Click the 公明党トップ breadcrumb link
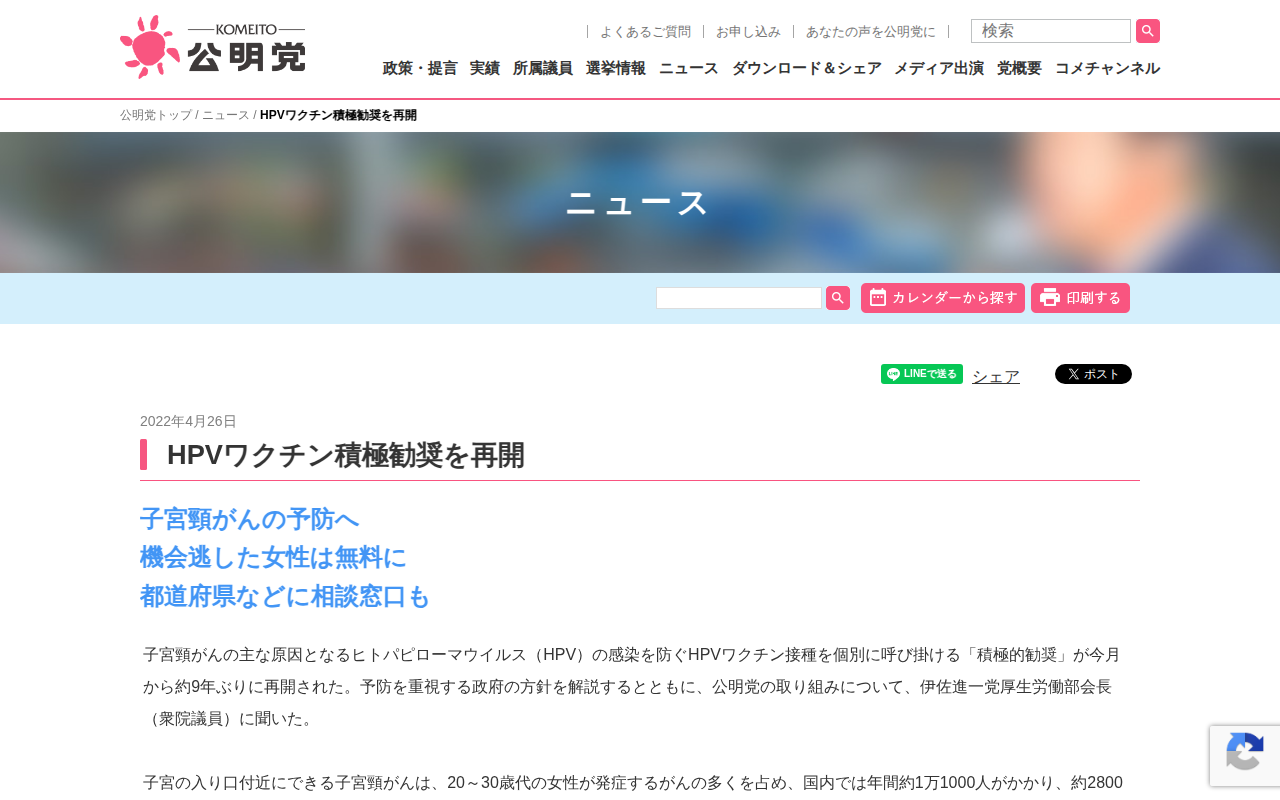 tap(156, 115)
